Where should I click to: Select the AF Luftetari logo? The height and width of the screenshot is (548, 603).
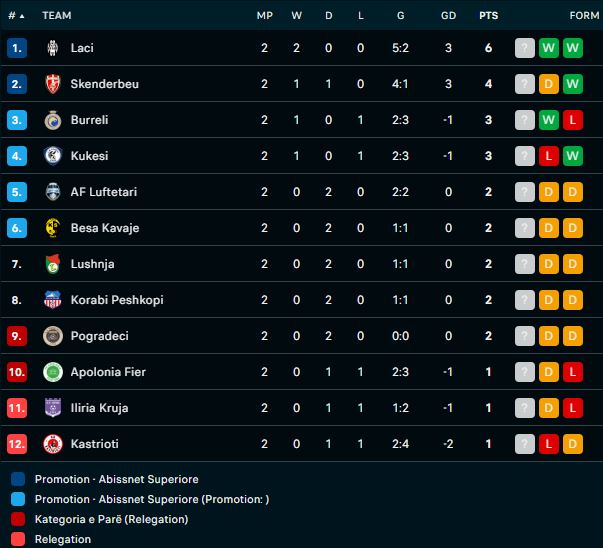(53, 192)
